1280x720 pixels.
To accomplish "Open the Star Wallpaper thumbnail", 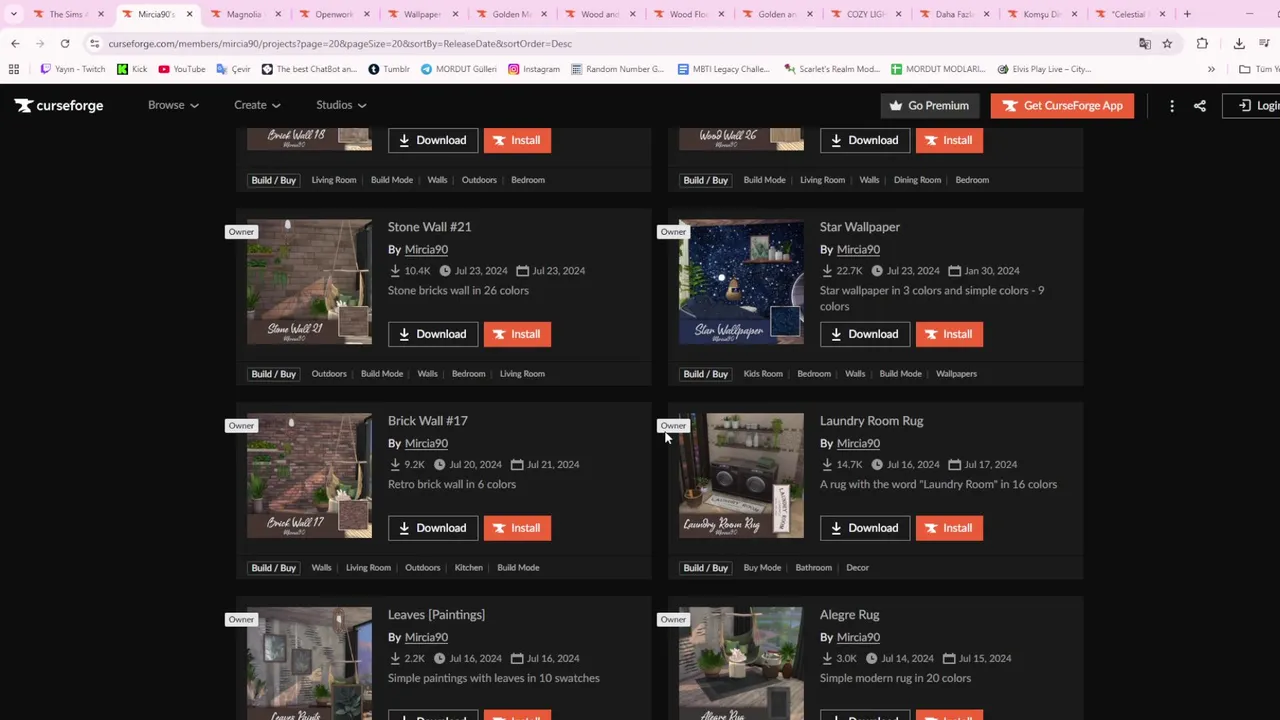I will 741,282.
